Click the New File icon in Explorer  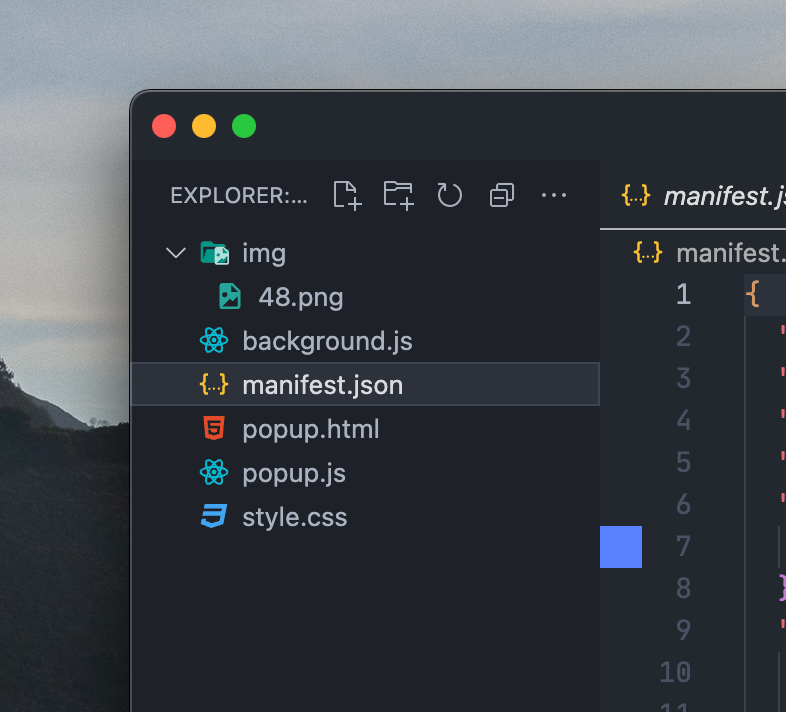(347, 195)
